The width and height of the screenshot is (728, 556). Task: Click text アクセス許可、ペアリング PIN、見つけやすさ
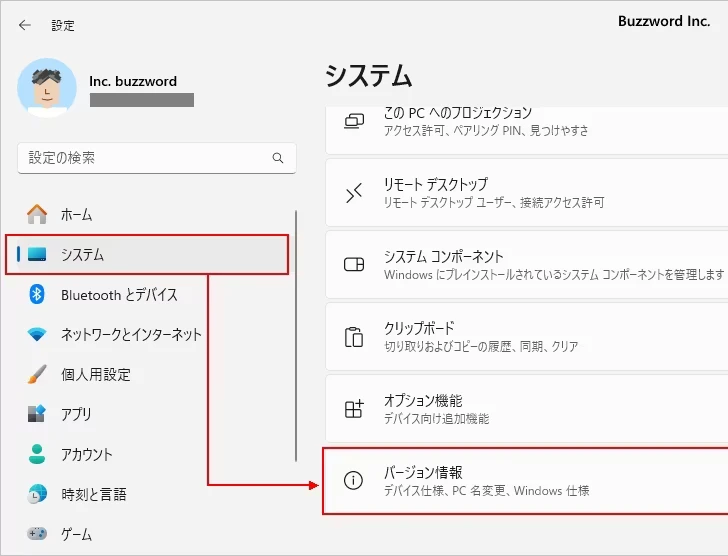pos(486,130)
